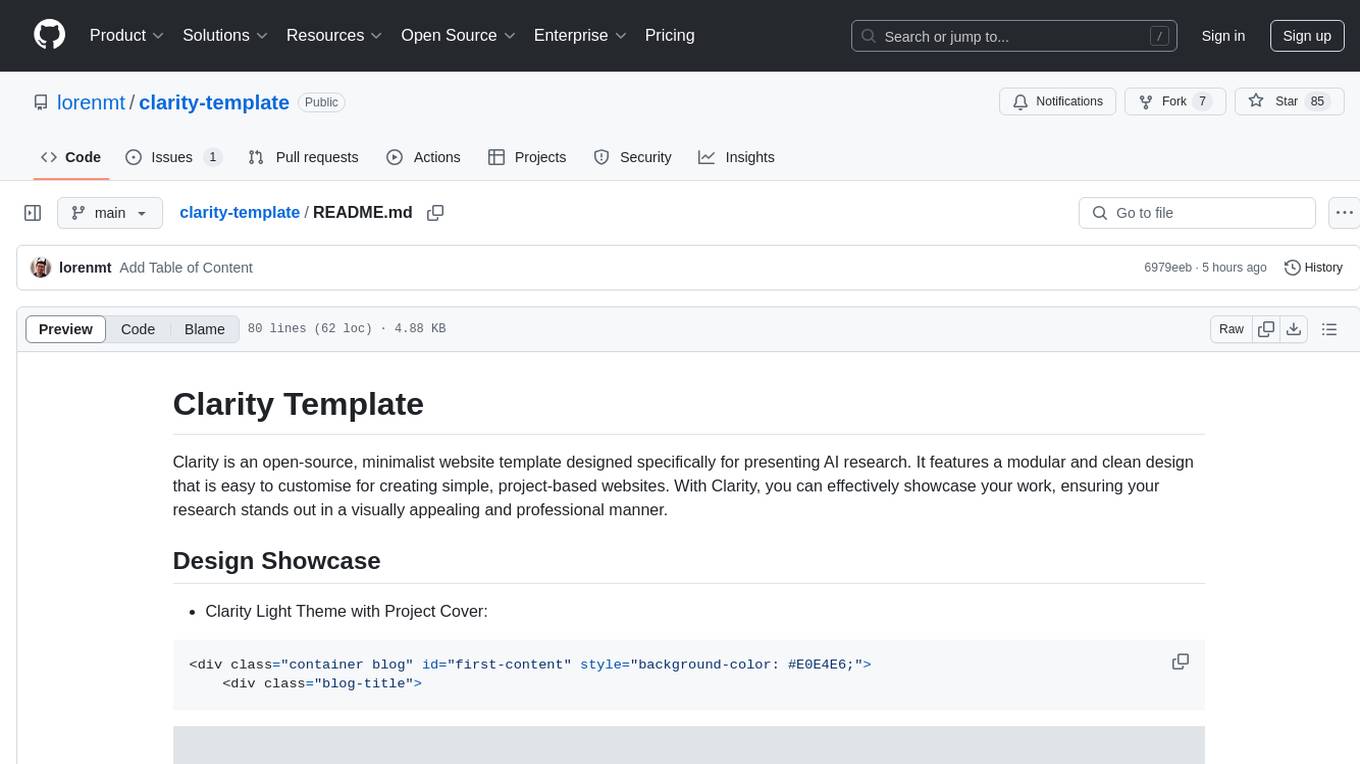Screen dimensions: 1360x764
Task: Click the Notifications bell button
Action: (x=1057, y=101)
